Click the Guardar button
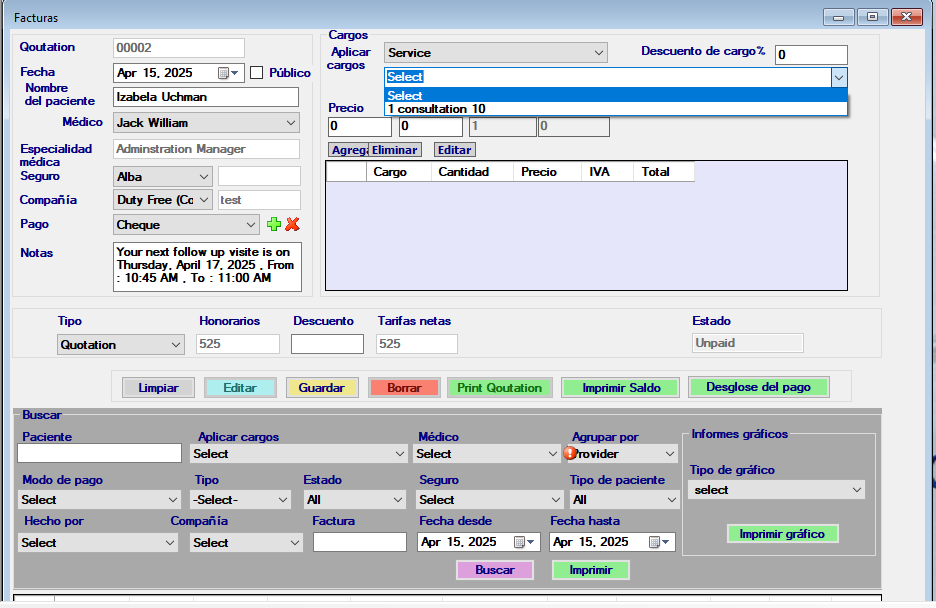Viewport: 936px width, 608px height. coord(321,388)
